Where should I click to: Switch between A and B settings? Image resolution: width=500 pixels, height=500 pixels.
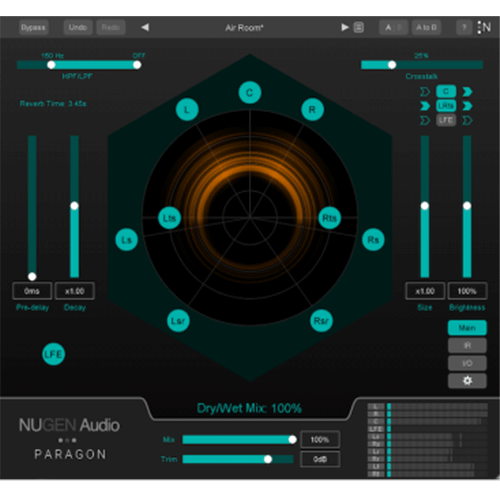click(x=394, y=27)
